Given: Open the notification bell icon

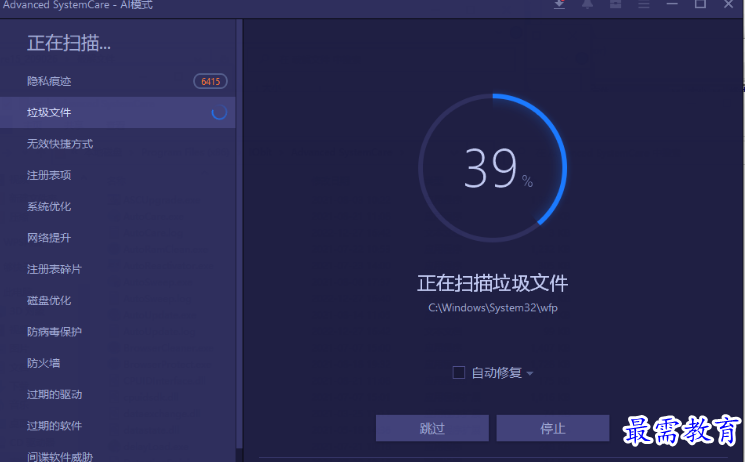Looking at the screenshot, I should click(587, 4).
